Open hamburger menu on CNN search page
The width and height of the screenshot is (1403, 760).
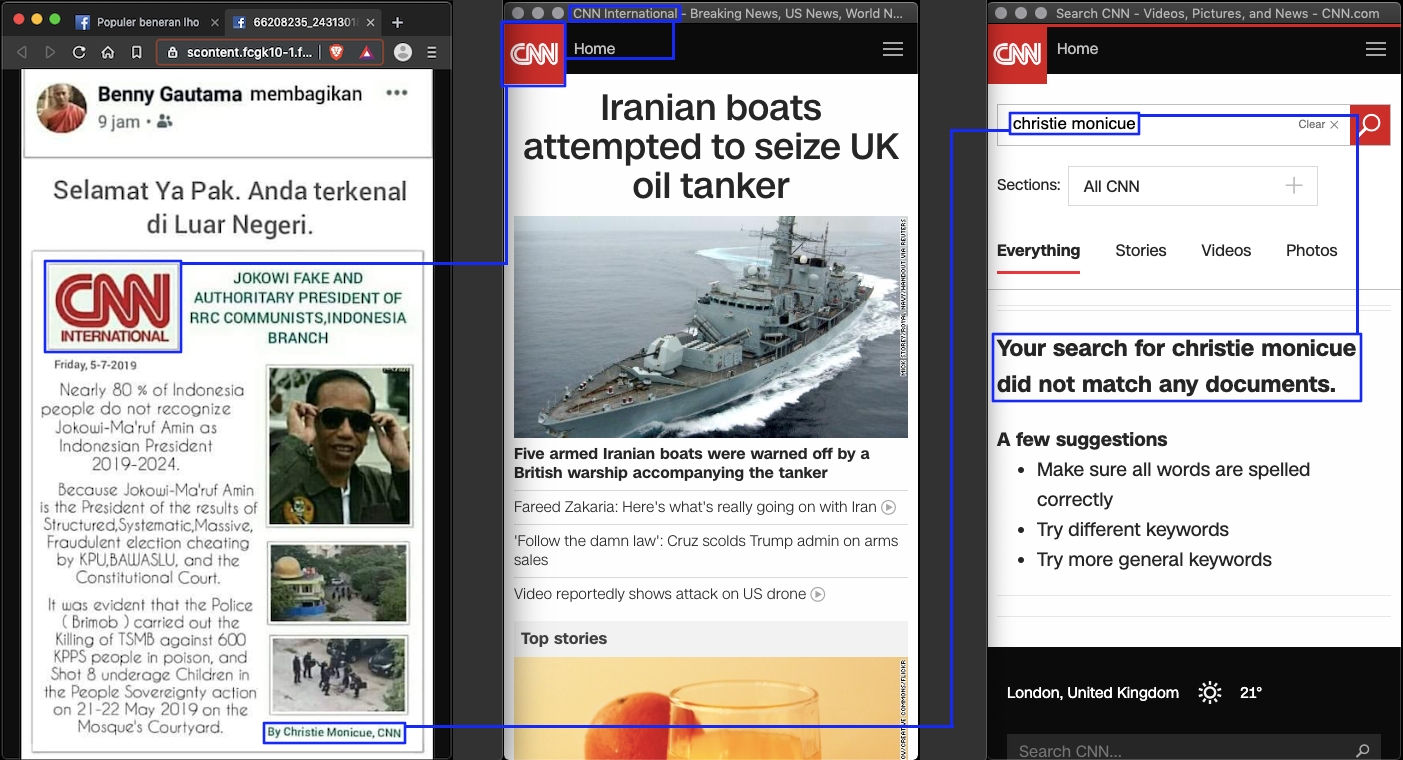(x=1375, y=49)
